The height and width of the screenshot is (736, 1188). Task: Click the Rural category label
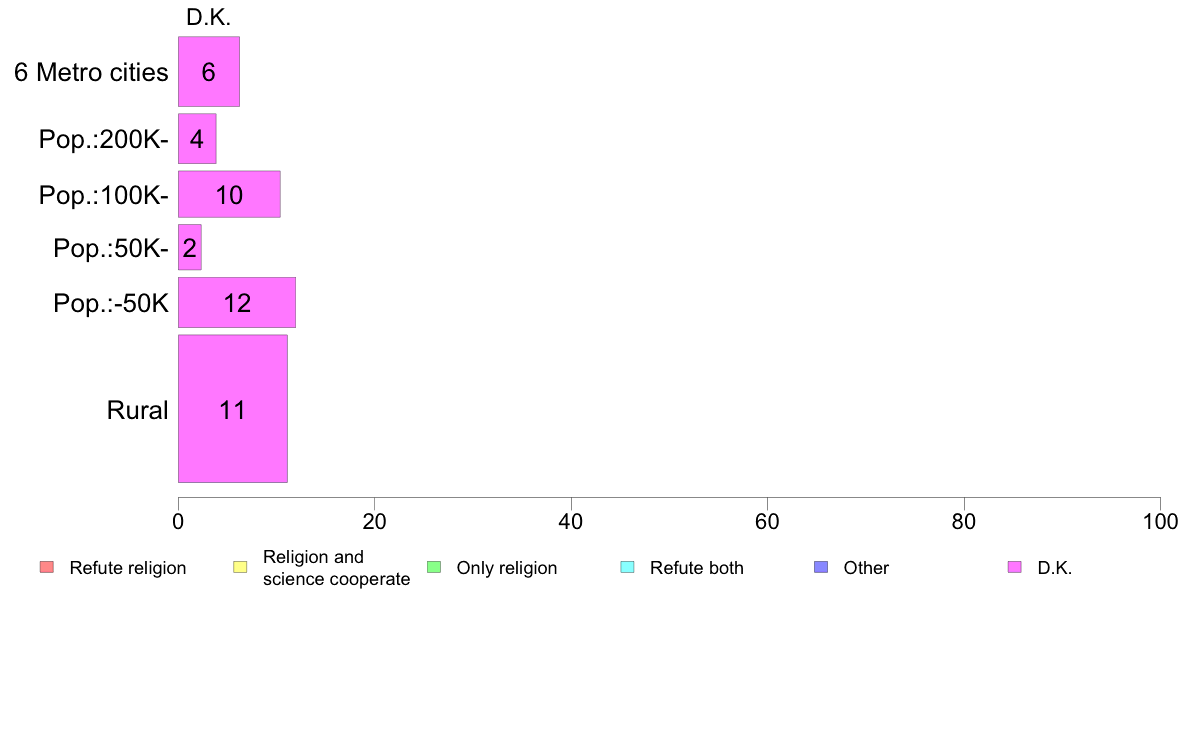pos(137,410)
